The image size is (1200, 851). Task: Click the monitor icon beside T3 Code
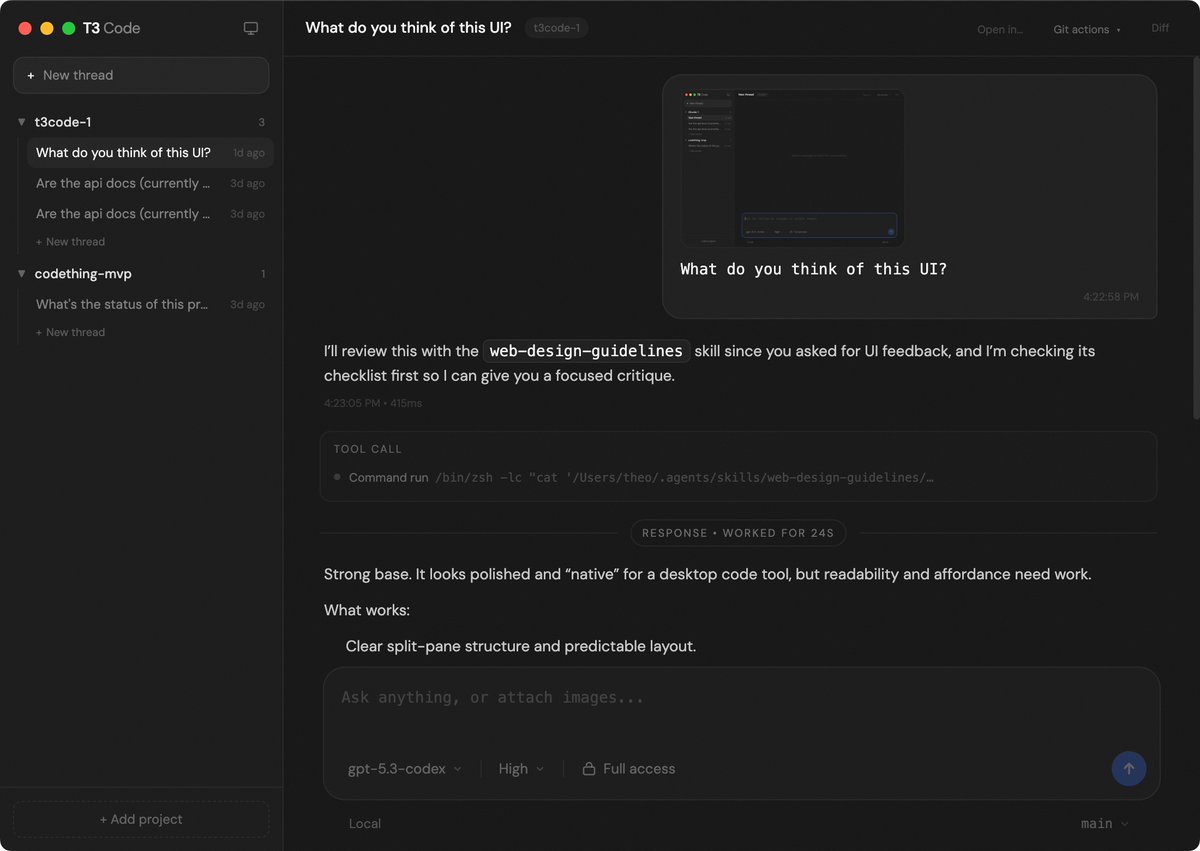pos(251,28)
